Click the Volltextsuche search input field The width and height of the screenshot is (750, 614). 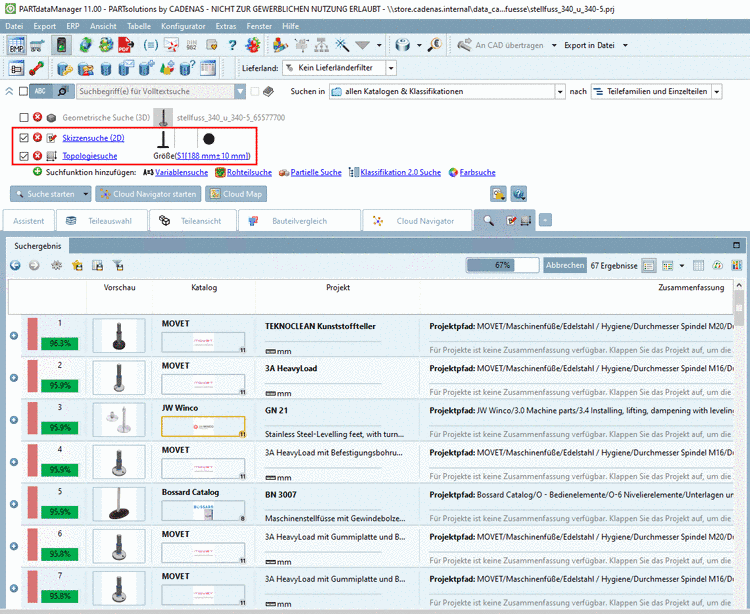[155, 91]
